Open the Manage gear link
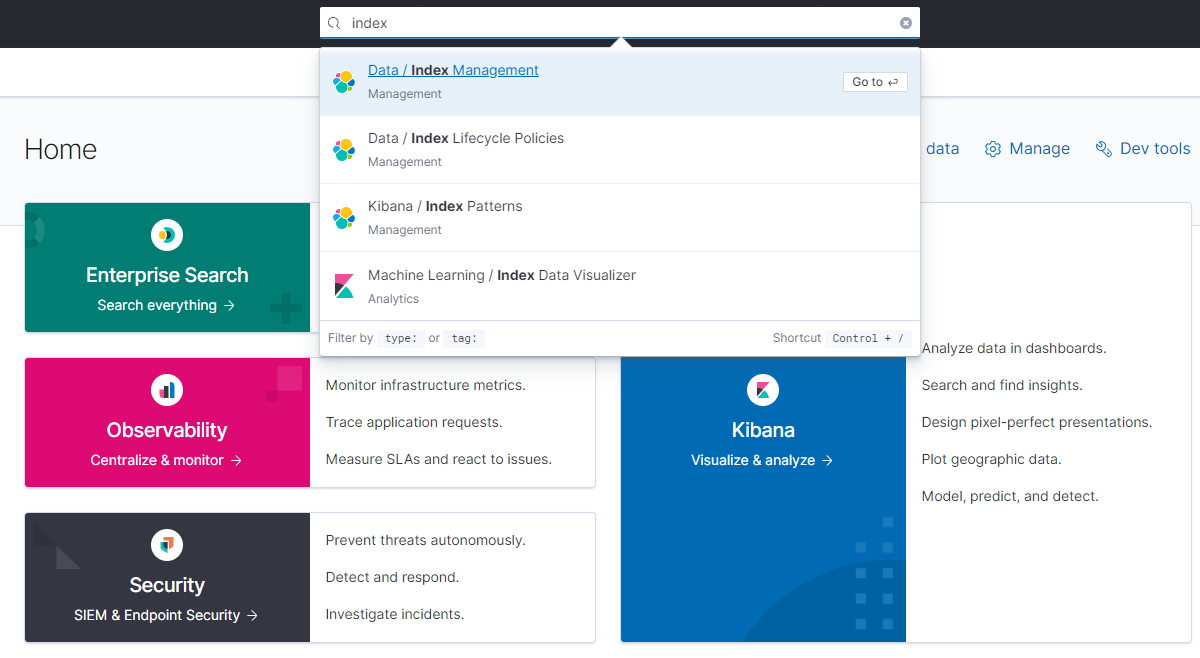The width and height of the screenshot is (1200, 658). pos(1027,149)
